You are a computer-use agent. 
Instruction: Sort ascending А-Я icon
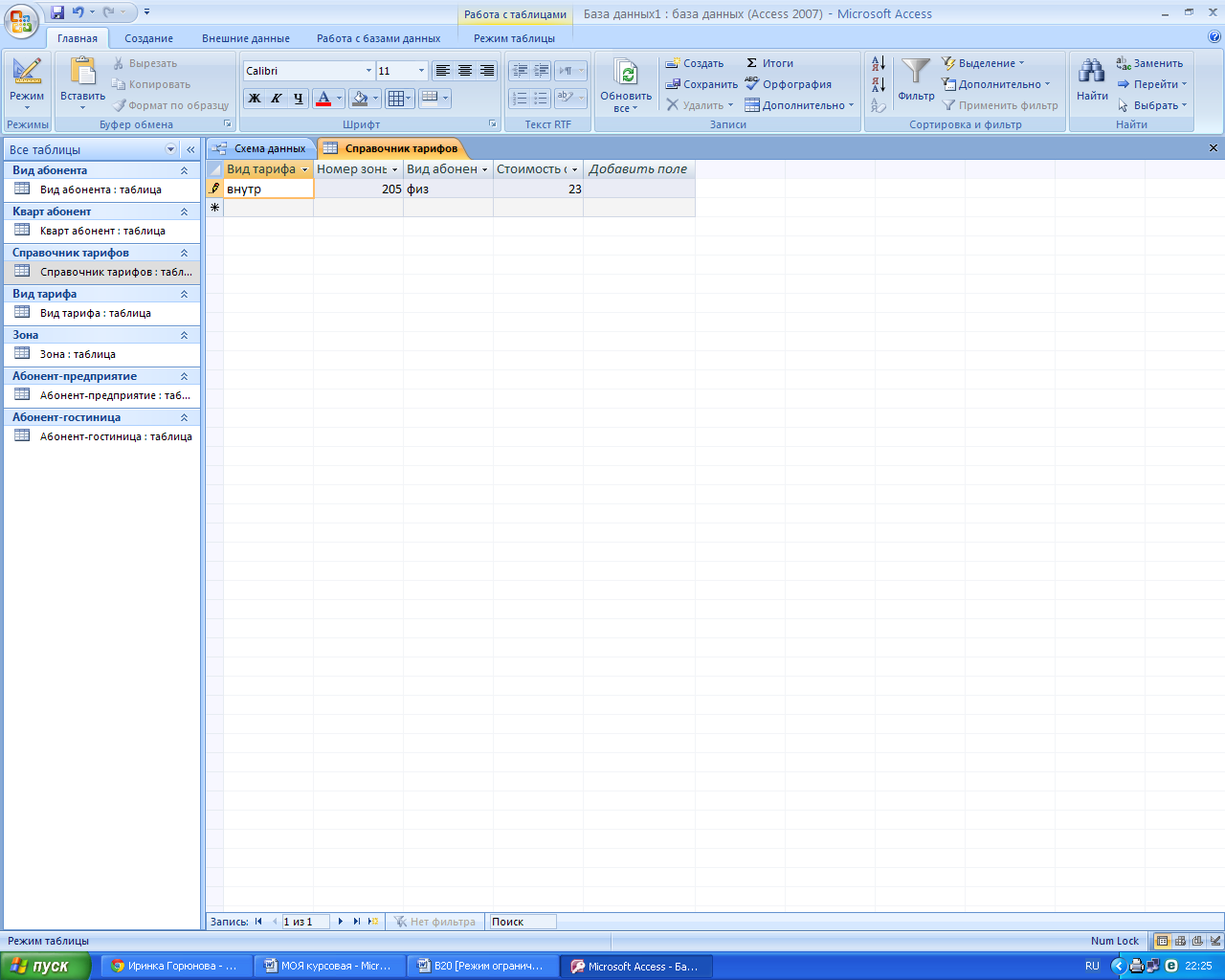(879, 64)
